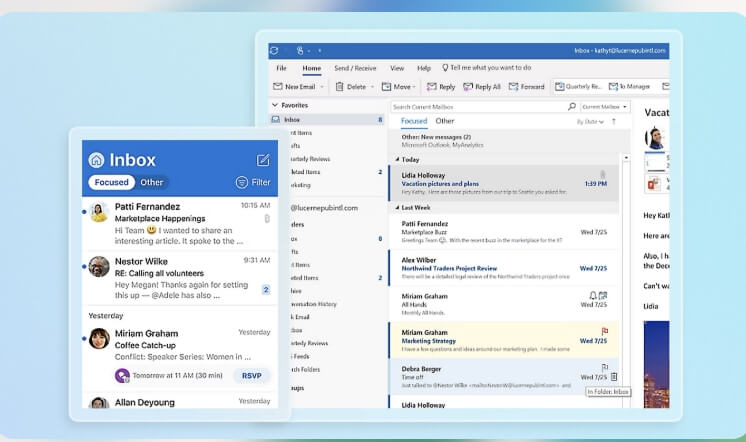Collapse the Last Week group in message list
The image size is (746, 442).
click(397, 207)
